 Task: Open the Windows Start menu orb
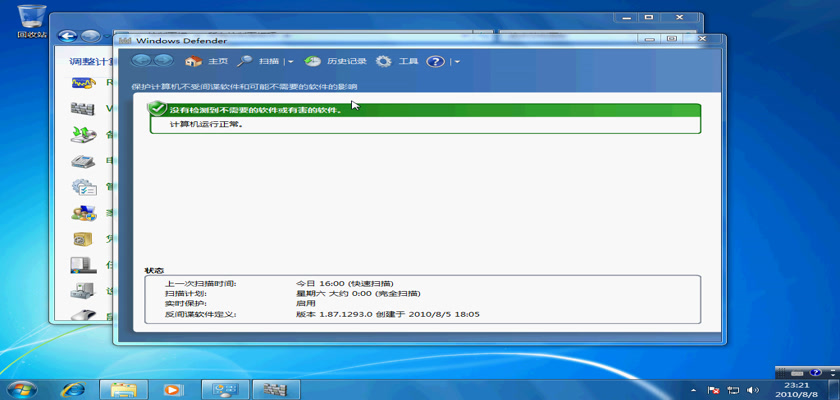point(22,388)
